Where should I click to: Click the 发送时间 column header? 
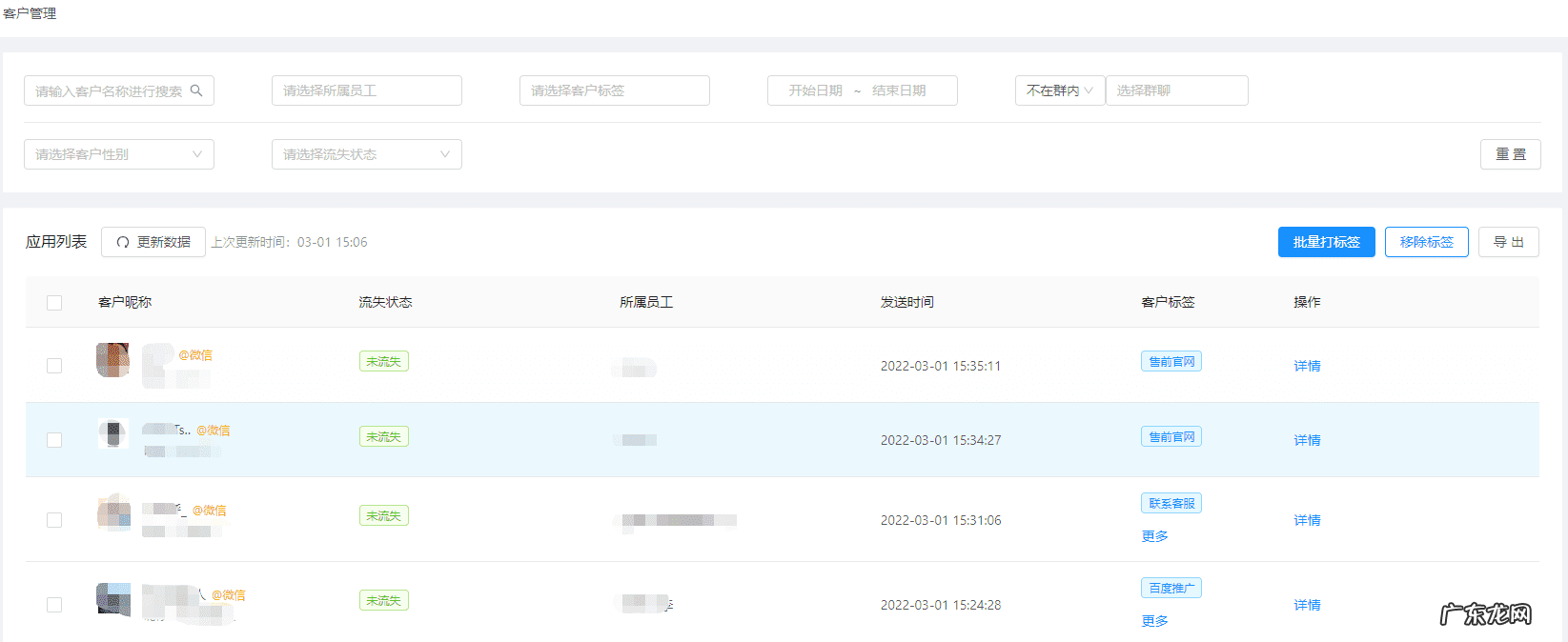(907, 302)
